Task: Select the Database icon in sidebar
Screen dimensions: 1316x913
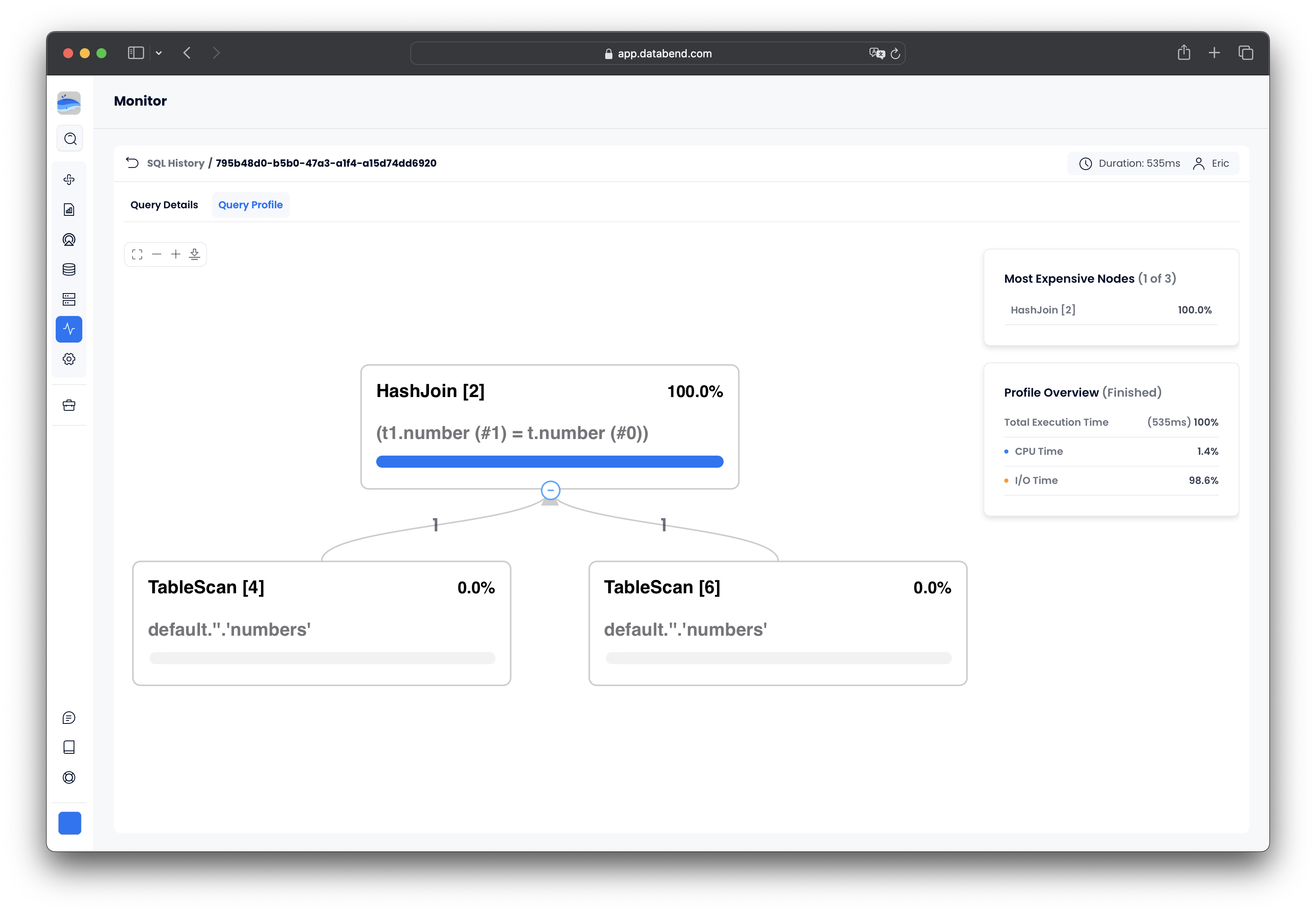Action: coord(68,269)
